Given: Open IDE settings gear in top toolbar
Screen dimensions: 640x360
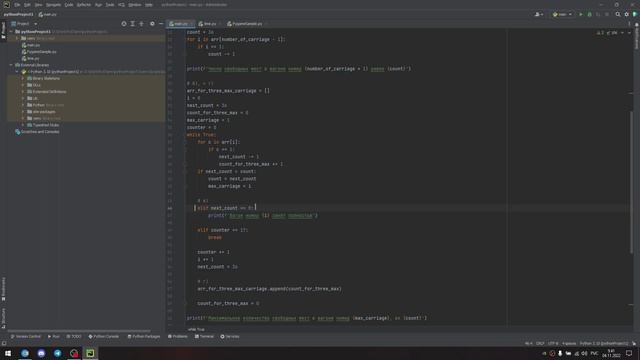Looking at the screenshot, I should (x=627, y=14).
